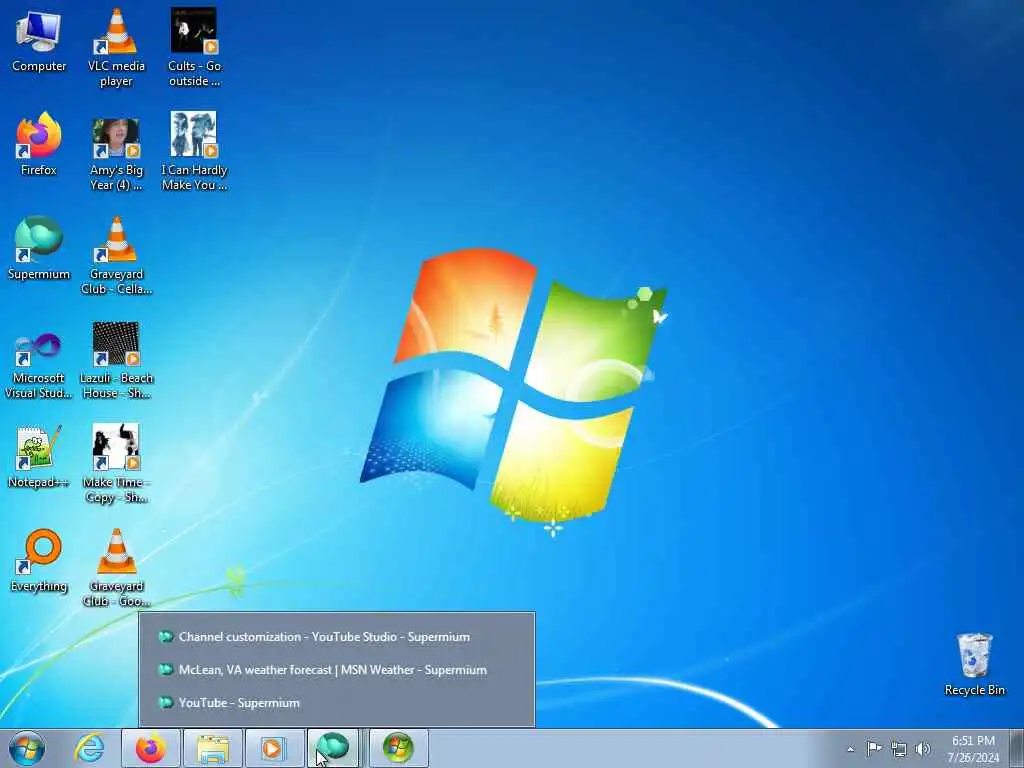Click the Show desktop strip
The image size is (1024, 768).
click(1016, 748)
